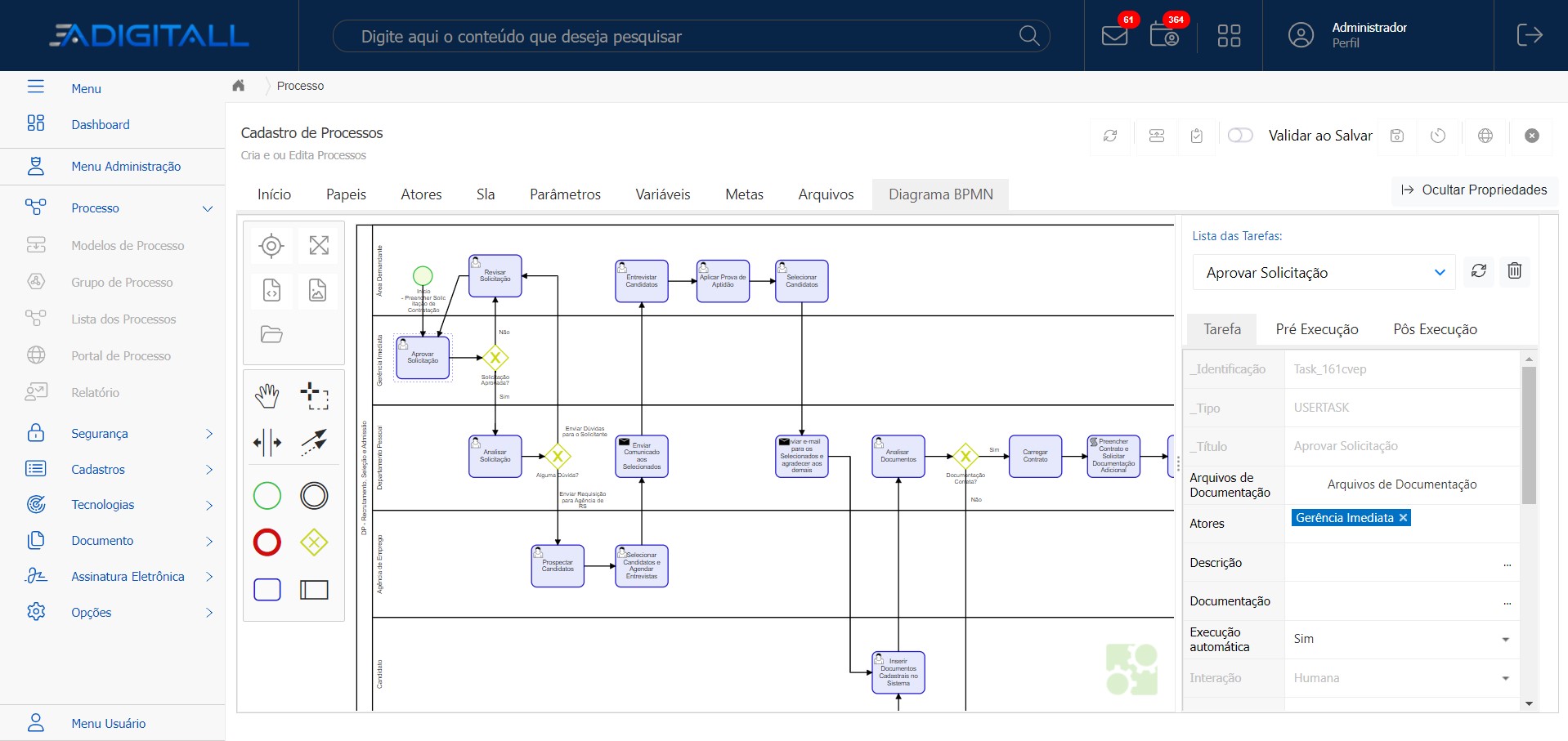Toggle the hamburger Menu icon
The image size is (1568, 741).
click(35, 87)
